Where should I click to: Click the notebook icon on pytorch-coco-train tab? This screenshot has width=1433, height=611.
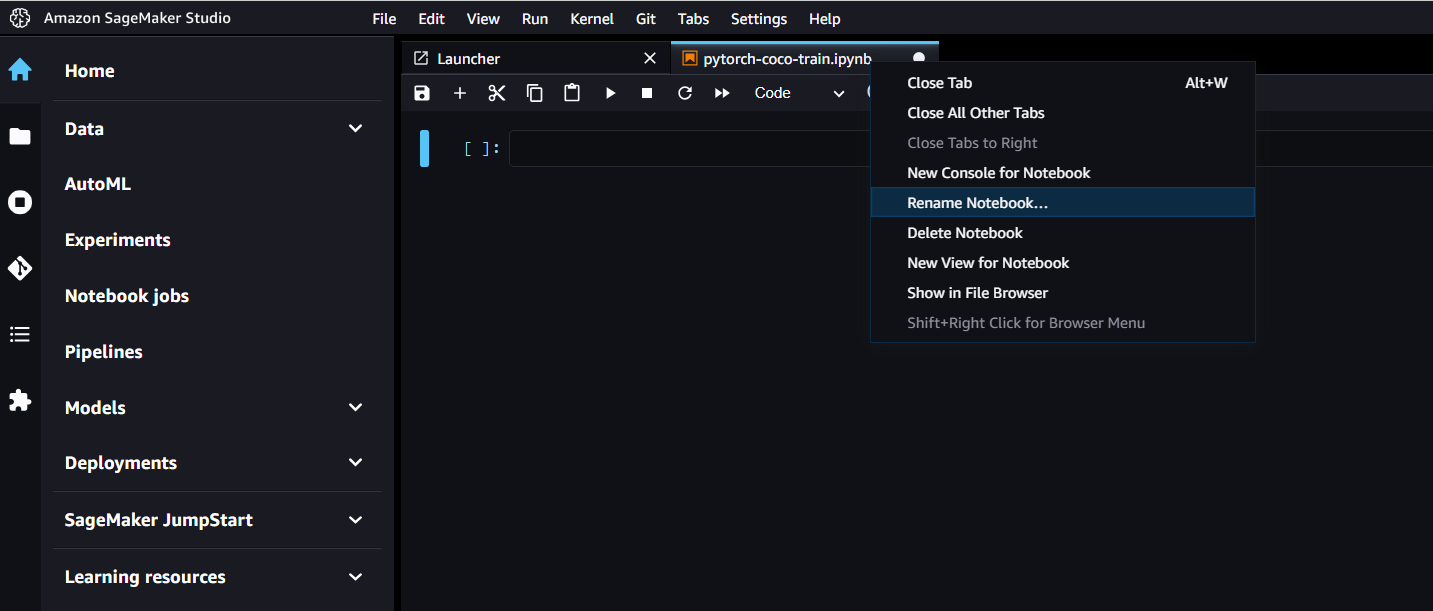(x=689, y=59)
